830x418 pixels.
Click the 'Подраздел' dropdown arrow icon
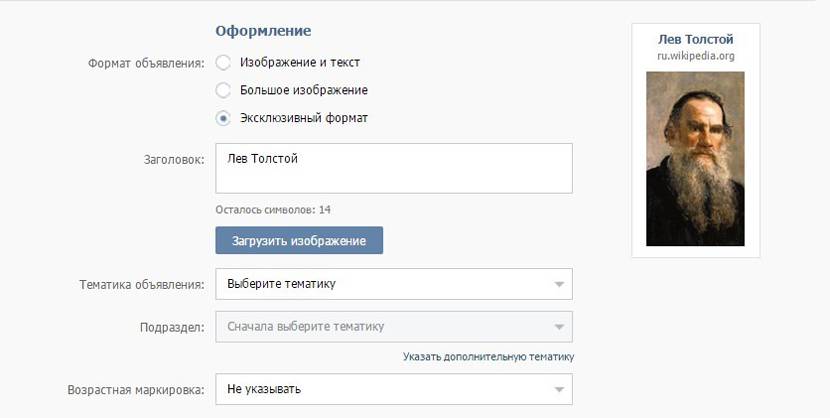(x=558, y=327)
